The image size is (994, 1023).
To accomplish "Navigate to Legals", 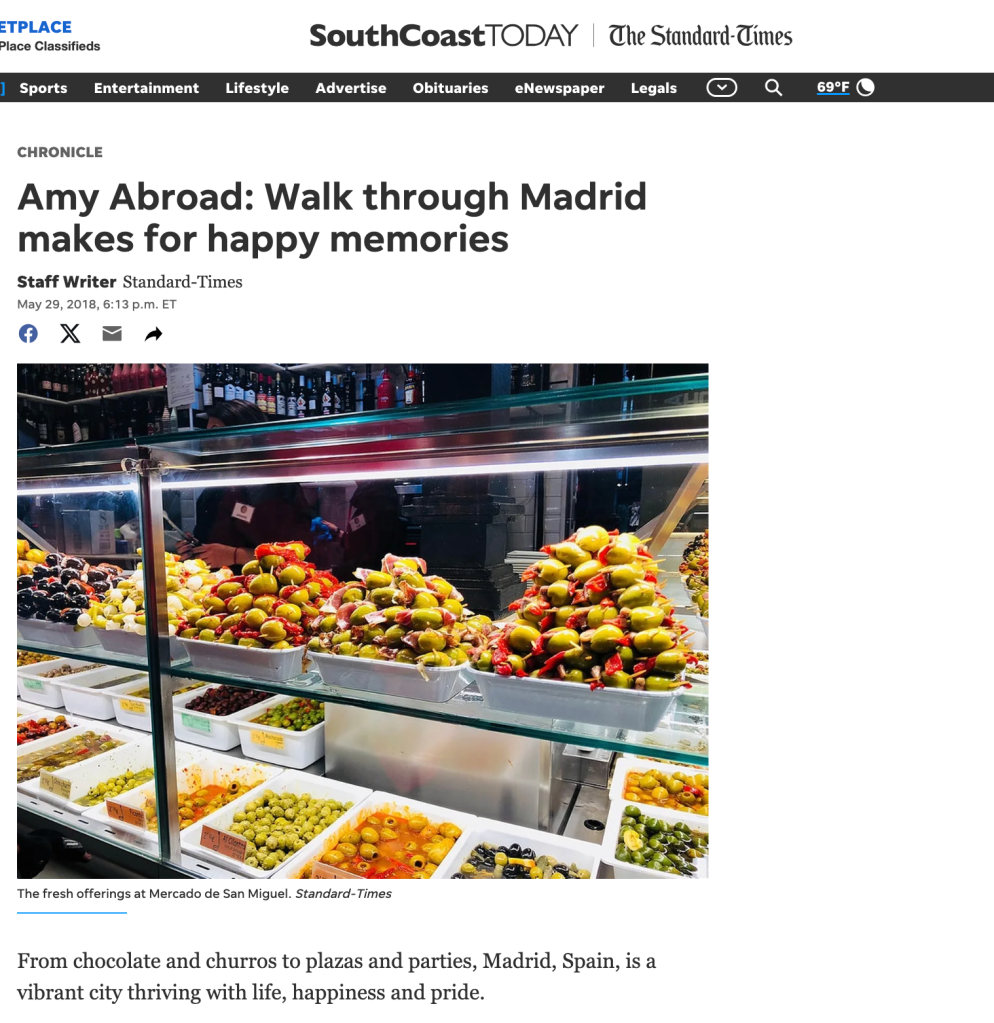I will (654, 88).
